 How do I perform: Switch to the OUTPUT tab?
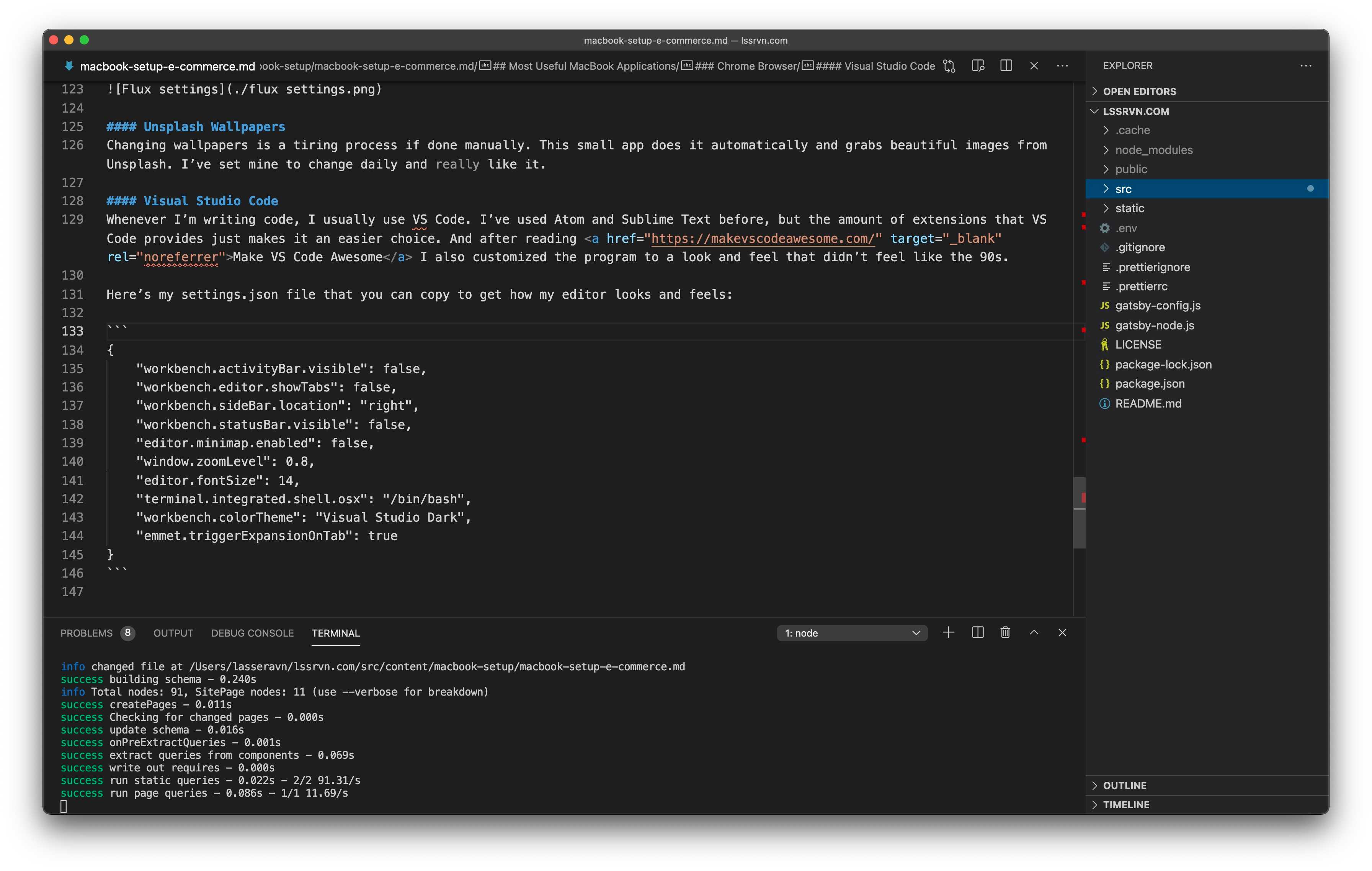pyautogui.click(x=173, y=633)
